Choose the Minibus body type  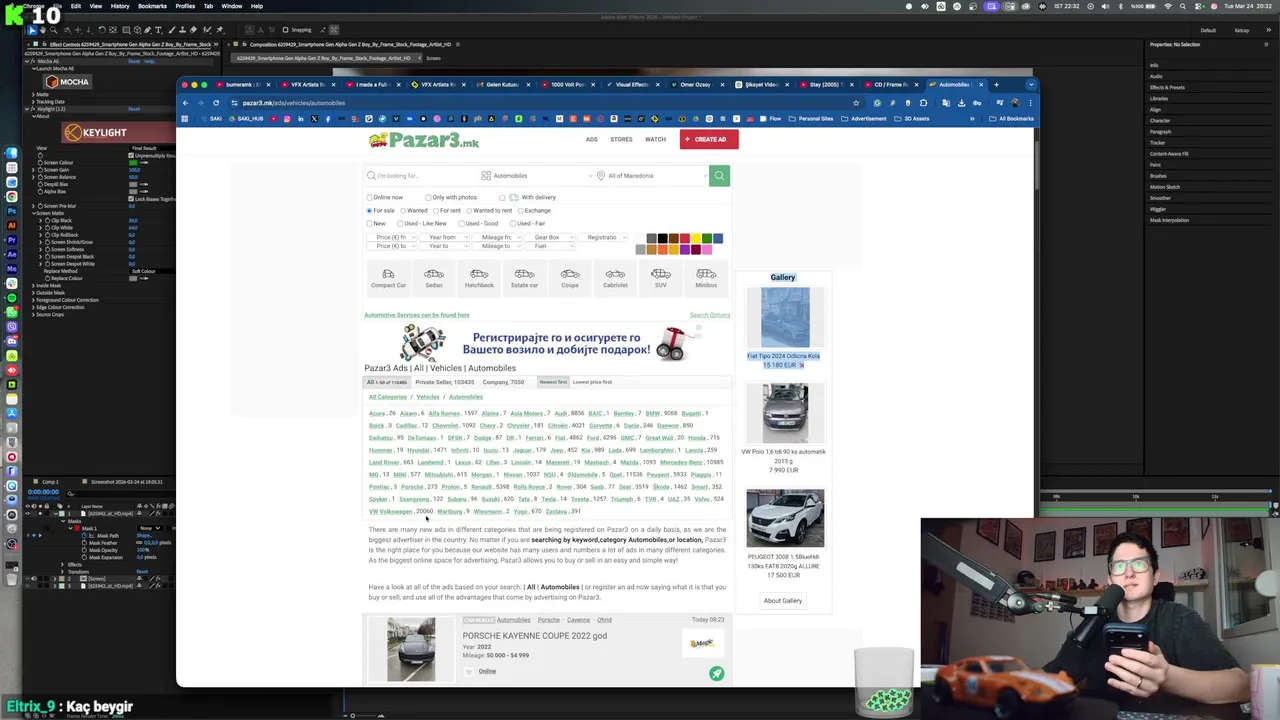[706, 278]
